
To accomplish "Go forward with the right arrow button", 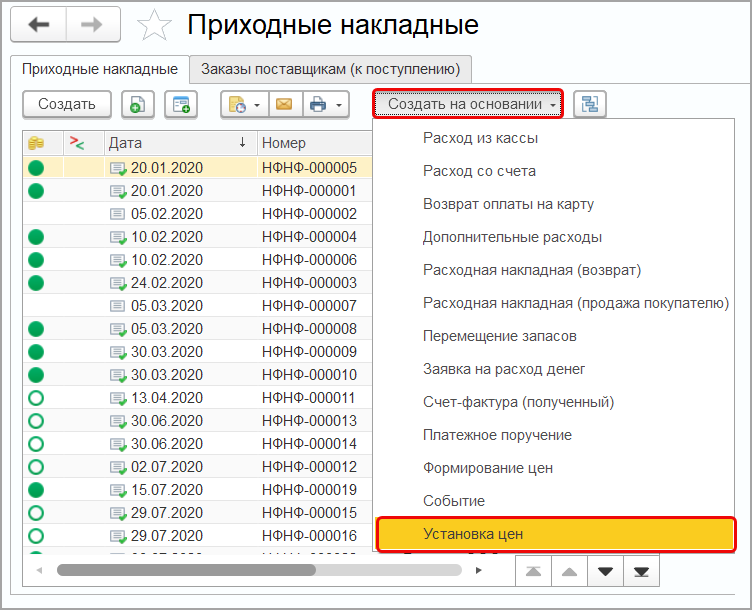I will pos(92,24).
